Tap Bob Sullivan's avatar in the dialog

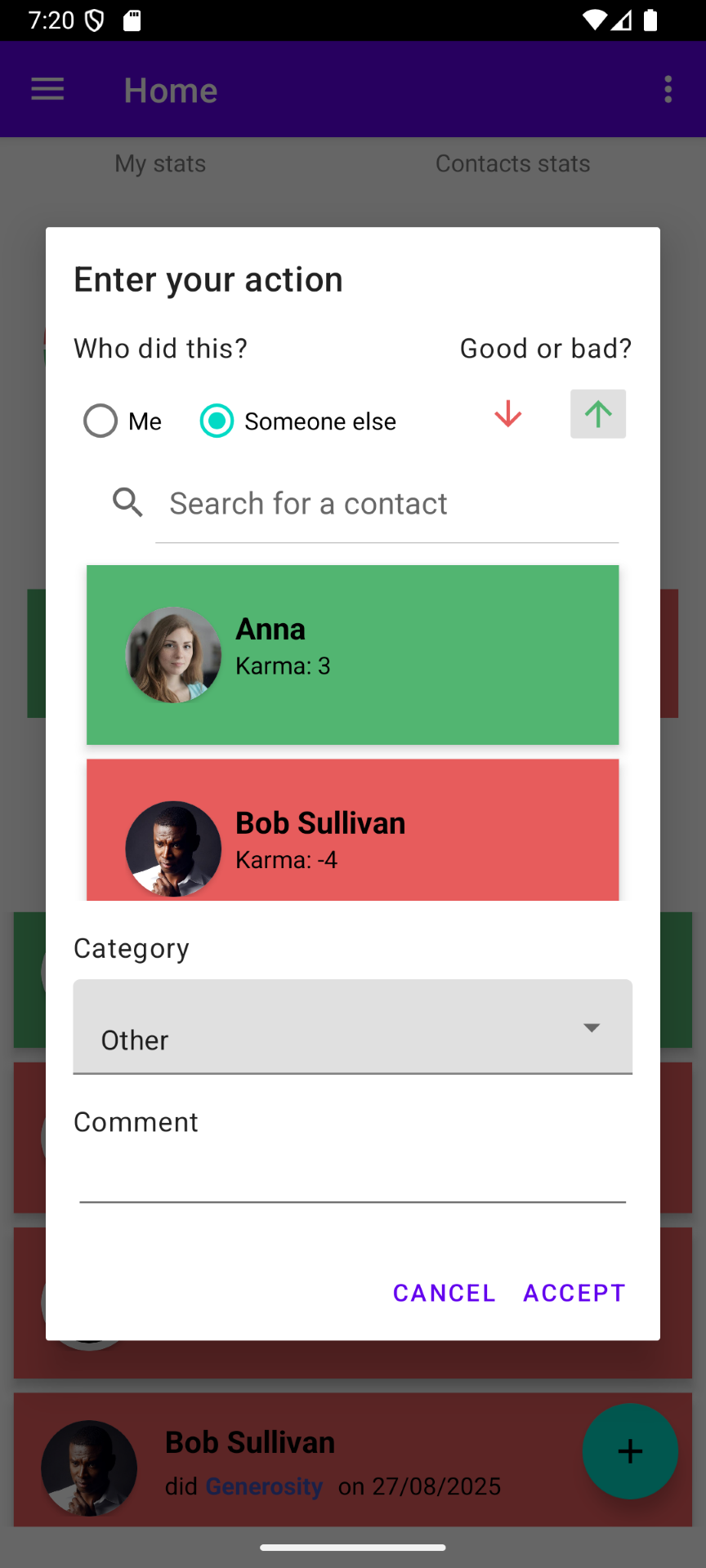(x=173, y=849)
